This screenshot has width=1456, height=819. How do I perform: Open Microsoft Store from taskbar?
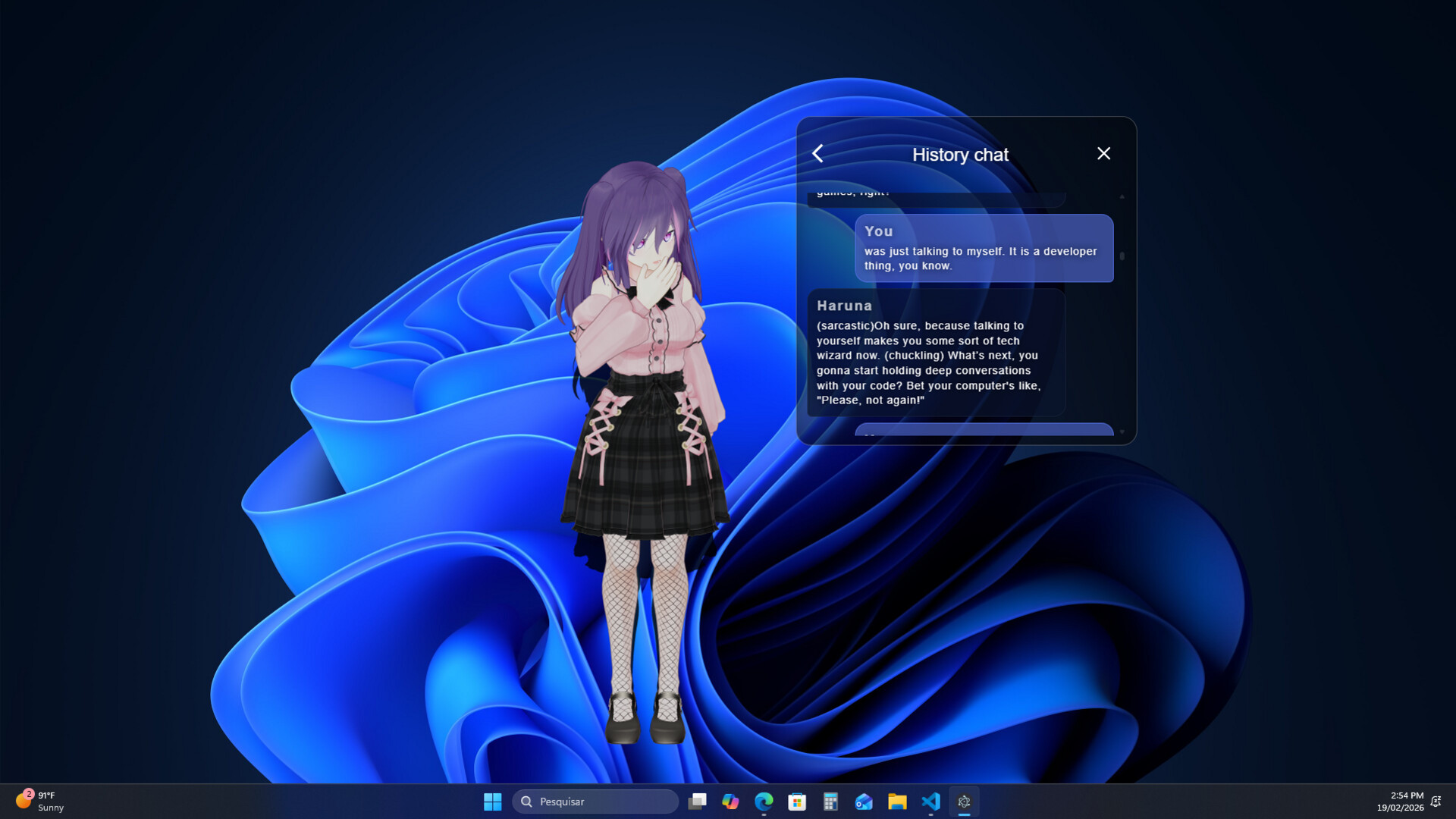click(x=797, y=802)
